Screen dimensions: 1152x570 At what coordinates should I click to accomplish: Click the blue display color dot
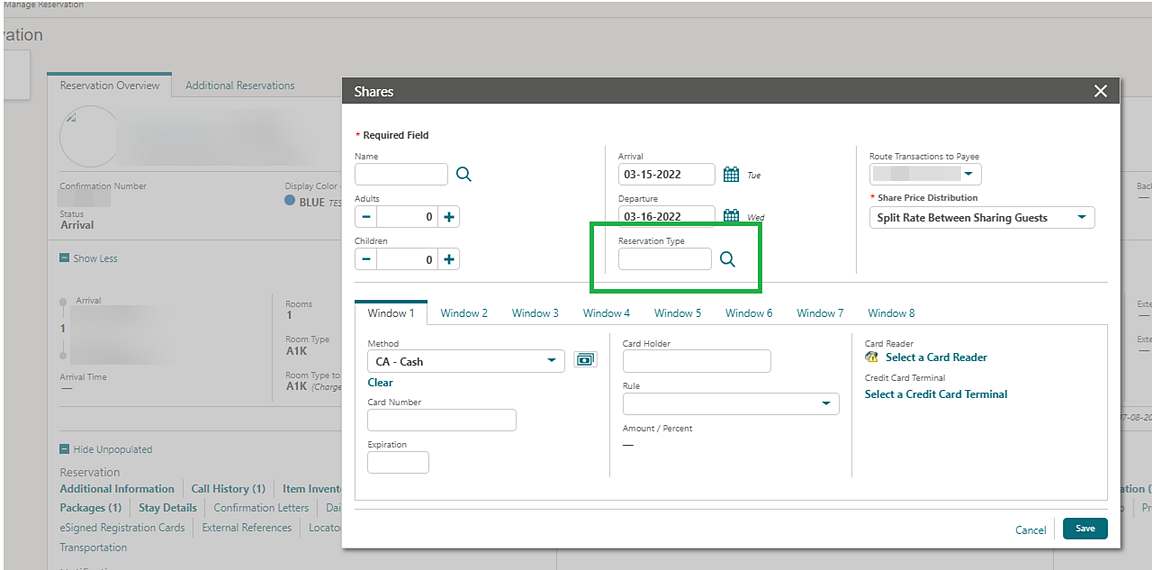coord(290,201)
